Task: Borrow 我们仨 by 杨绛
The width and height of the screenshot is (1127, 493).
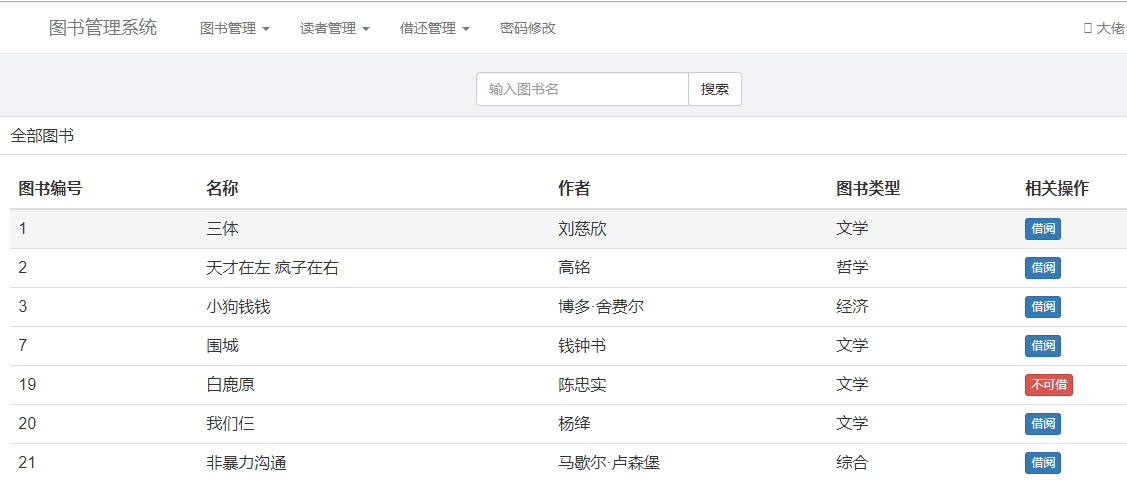Action: click(x=1042, y=424)
